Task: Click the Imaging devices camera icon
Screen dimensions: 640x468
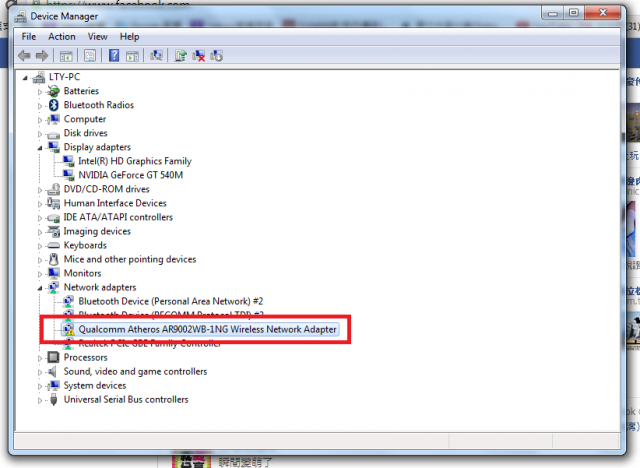Action: pyautogui.click(x=53, y=231)
